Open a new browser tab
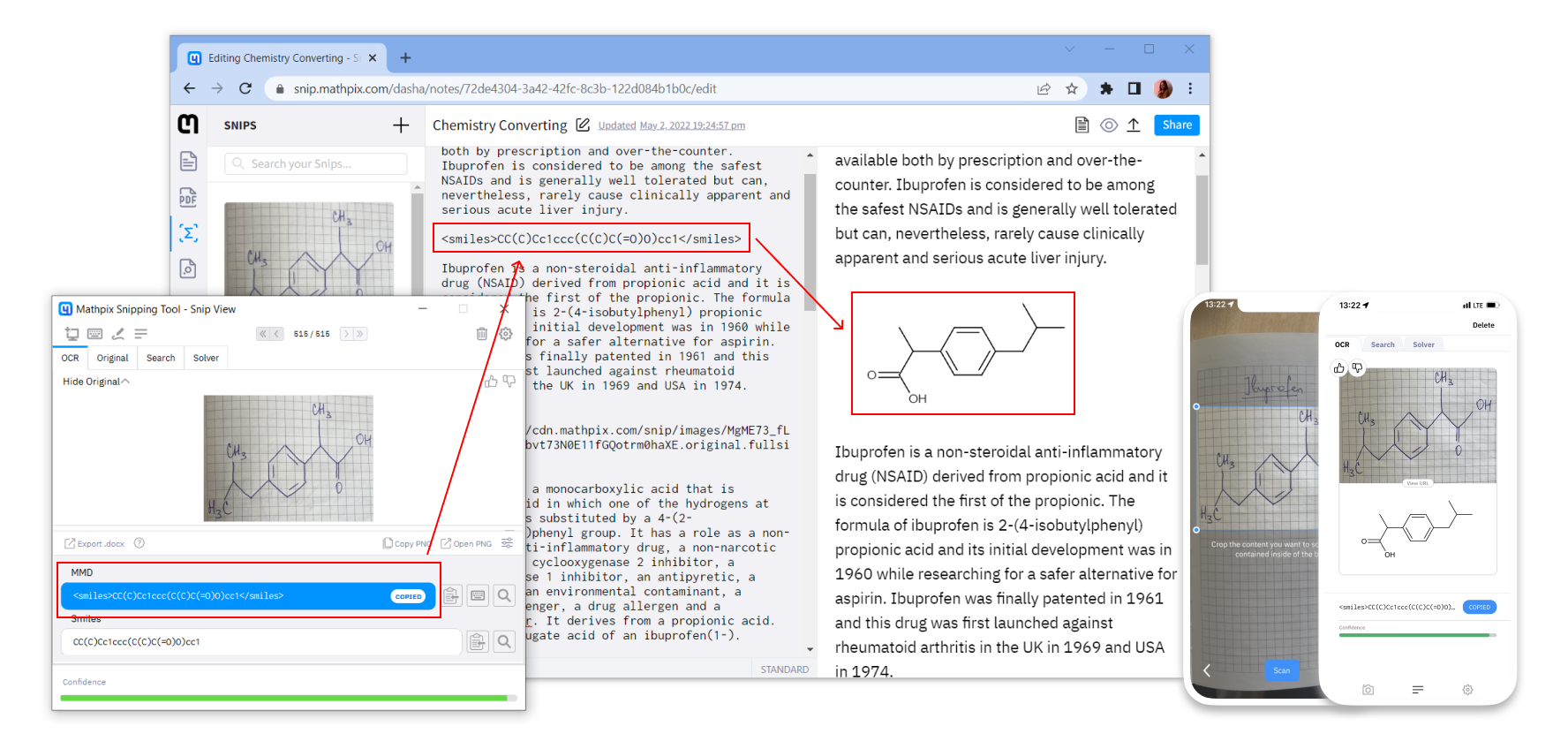 (405, 58)
